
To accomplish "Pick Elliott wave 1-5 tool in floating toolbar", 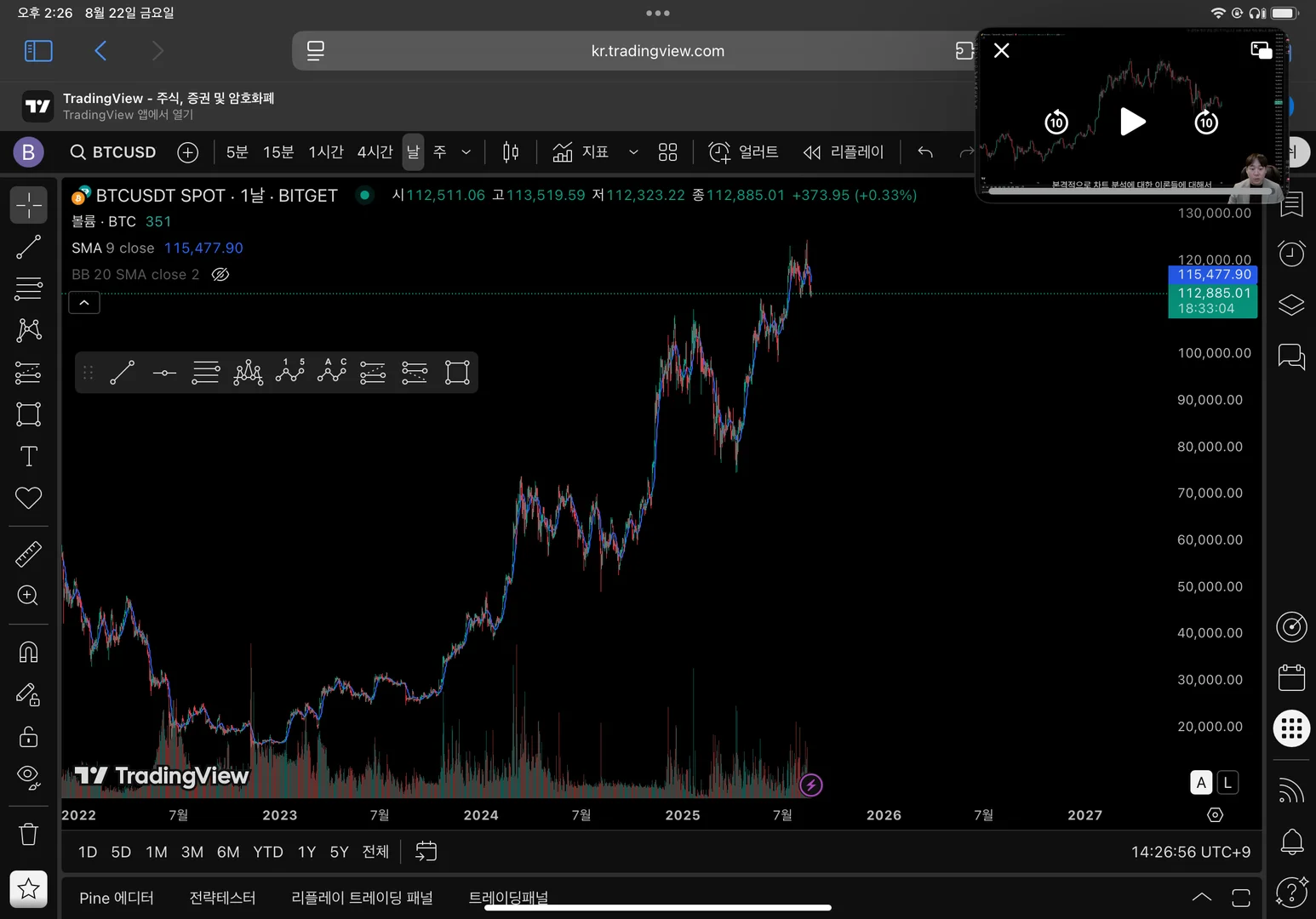I will click(289, 373).
